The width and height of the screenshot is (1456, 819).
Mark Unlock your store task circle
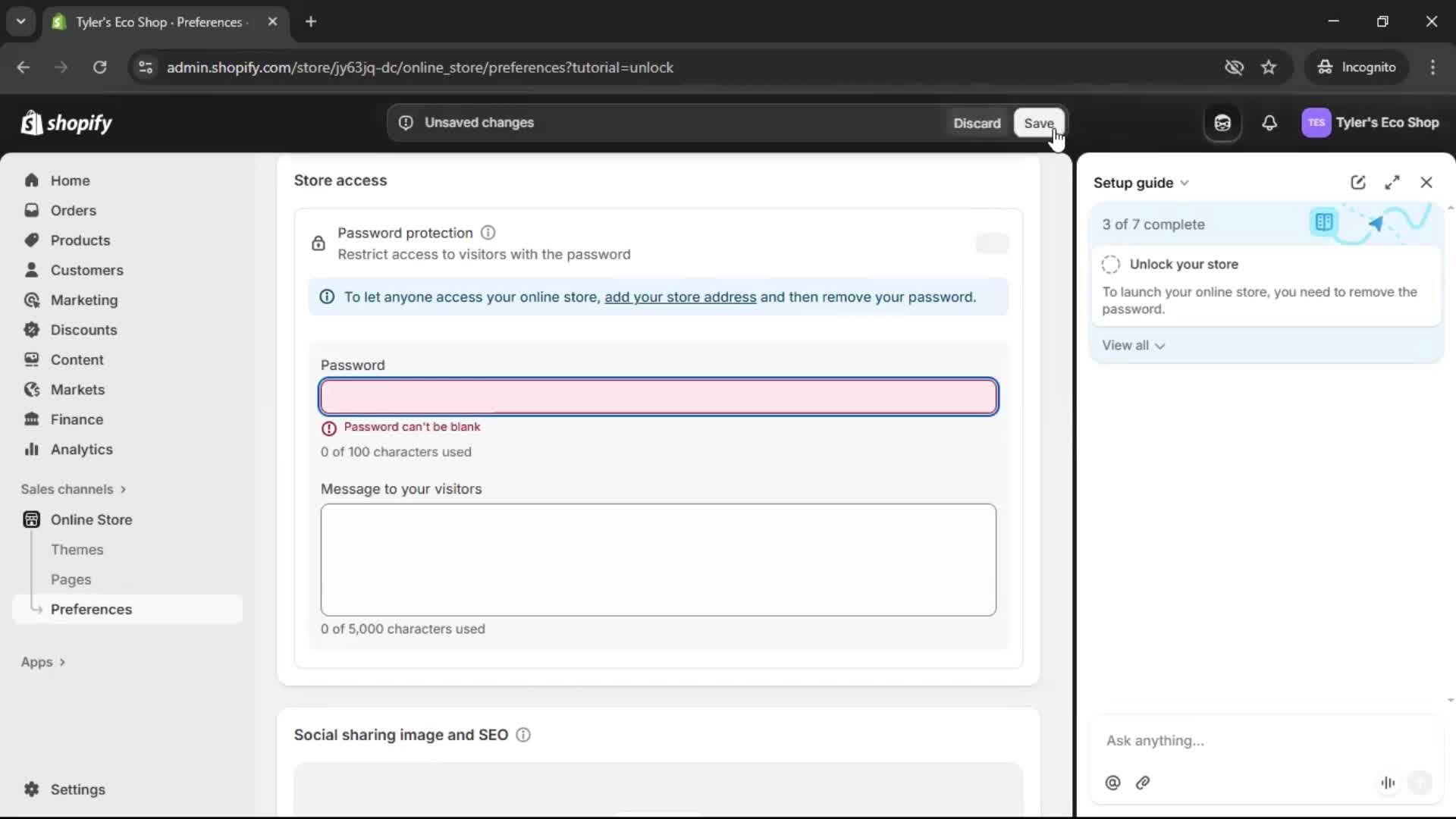pos(1111,265)
